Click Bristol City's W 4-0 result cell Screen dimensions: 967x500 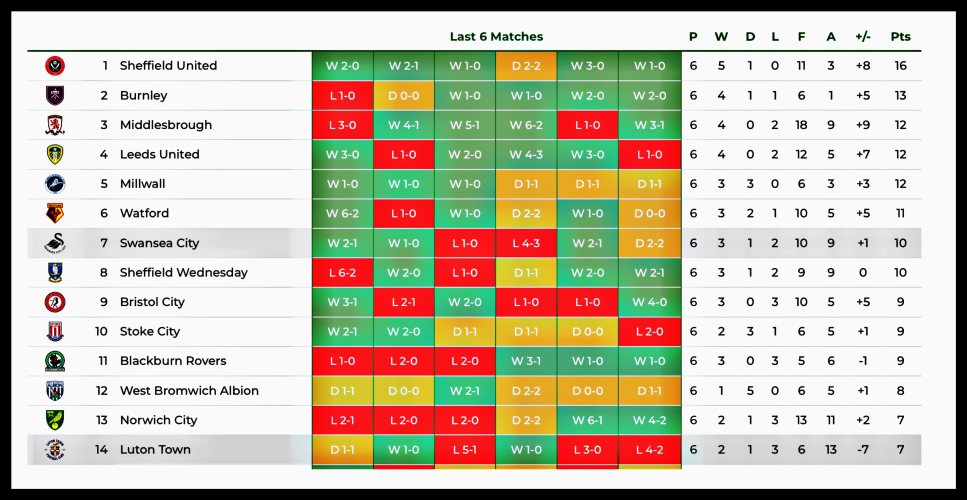649,302
